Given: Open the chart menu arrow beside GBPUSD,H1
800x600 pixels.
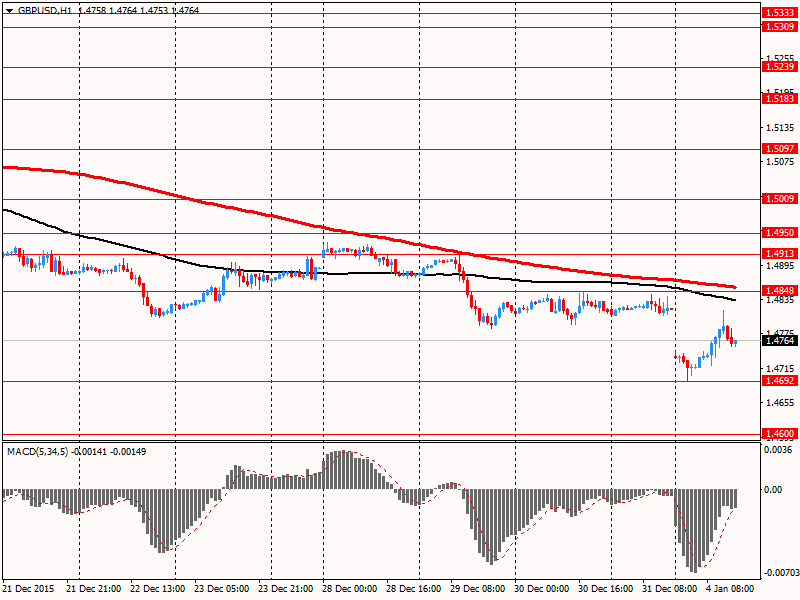Looking at the screenshot, I should (x=9, y=11).
